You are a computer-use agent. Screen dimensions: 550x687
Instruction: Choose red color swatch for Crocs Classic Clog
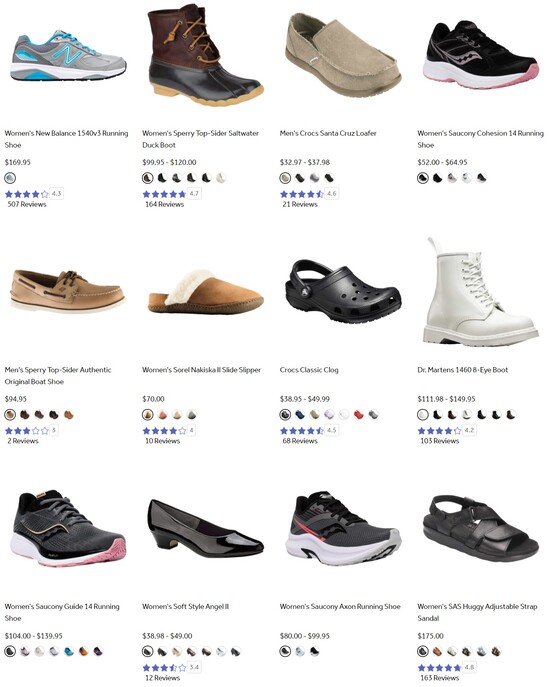pyautogui.click(x=358, y=414)
